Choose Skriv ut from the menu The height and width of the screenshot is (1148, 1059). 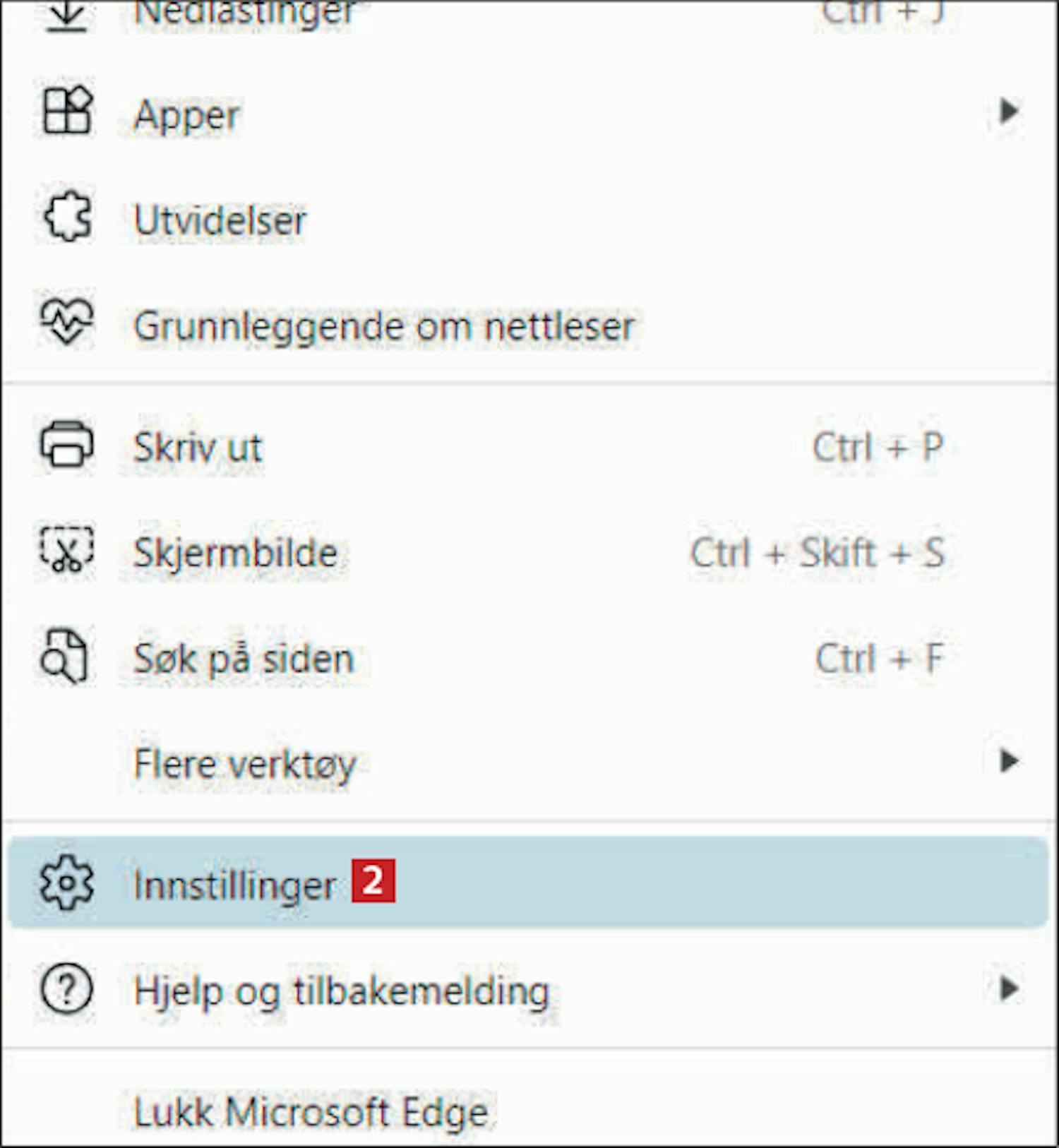click(529, 446)
